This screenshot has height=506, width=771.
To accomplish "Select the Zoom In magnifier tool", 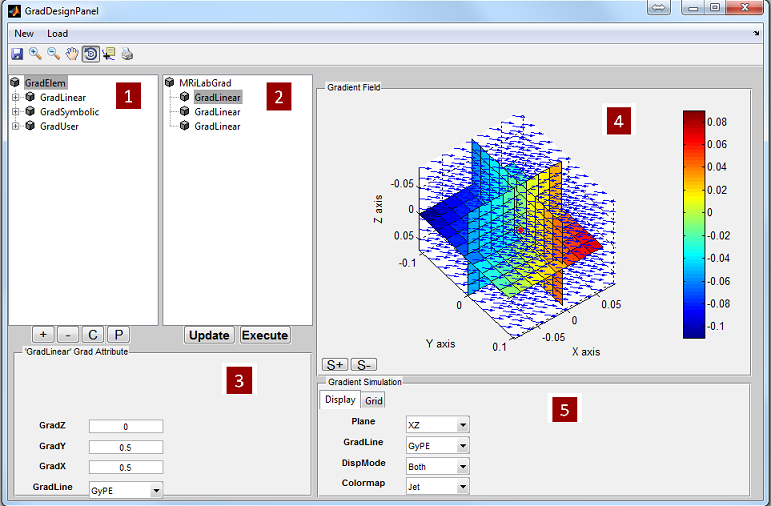I will click(35, 54).
